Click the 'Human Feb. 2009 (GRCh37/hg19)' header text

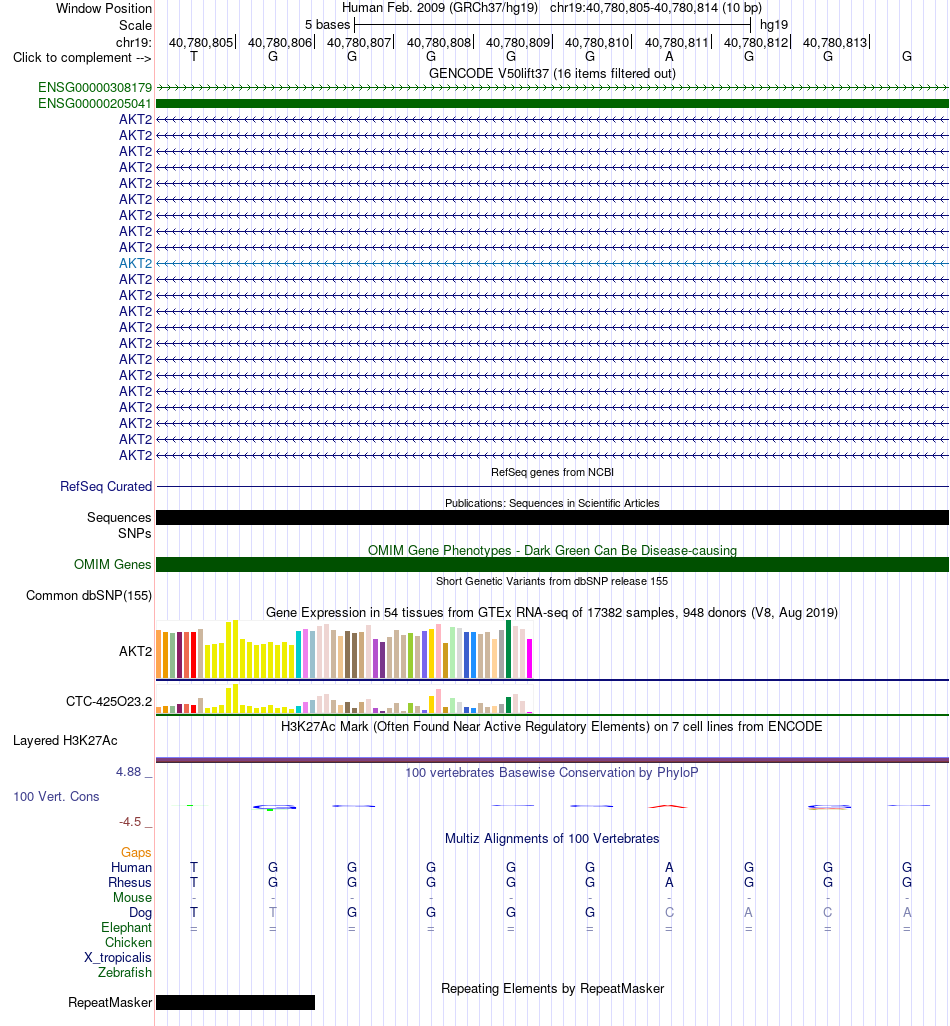pyautogui.click(x=440, y=9)
